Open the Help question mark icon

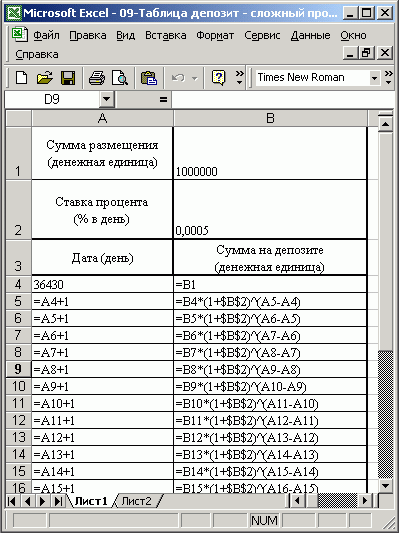coord(218,78)
